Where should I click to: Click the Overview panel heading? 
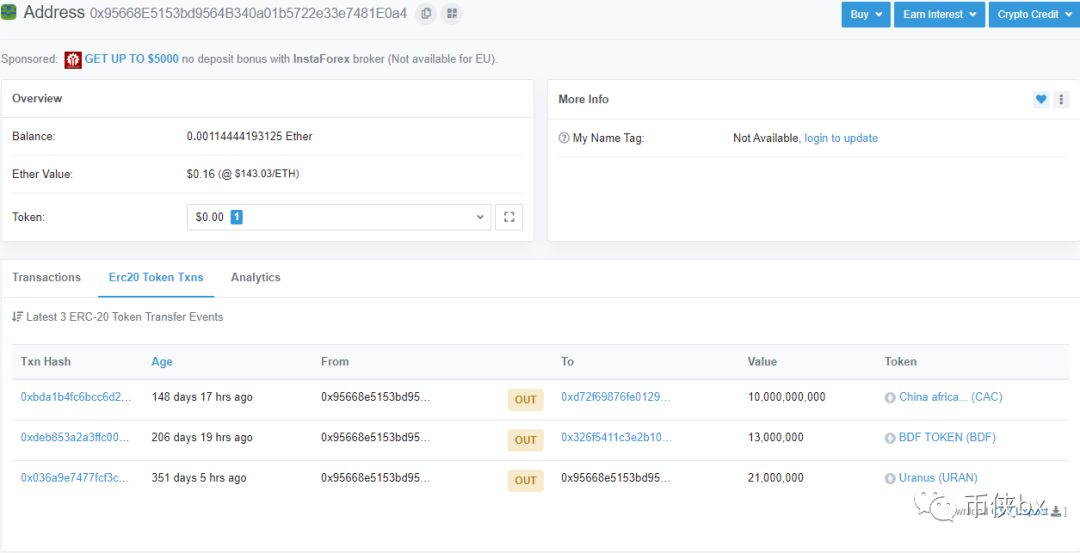(x=37, y=98)
